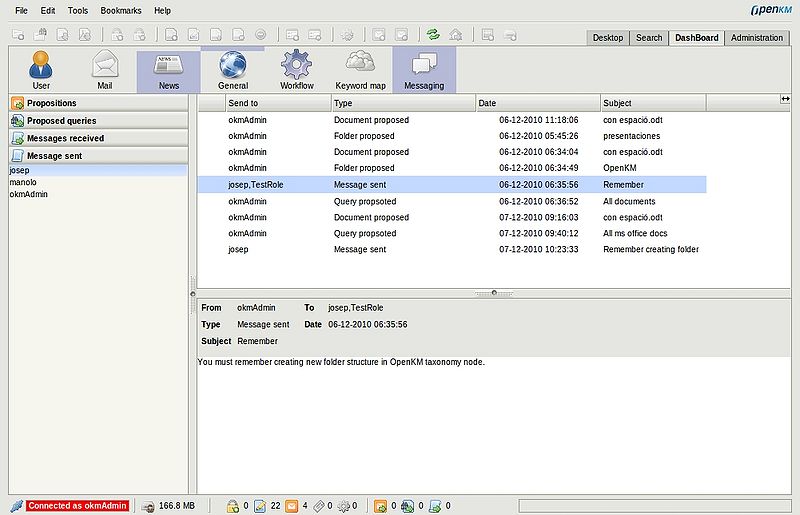Click the add document toolbar icon
This screenshot has height=515, width=800.
(x=171, y=35)
